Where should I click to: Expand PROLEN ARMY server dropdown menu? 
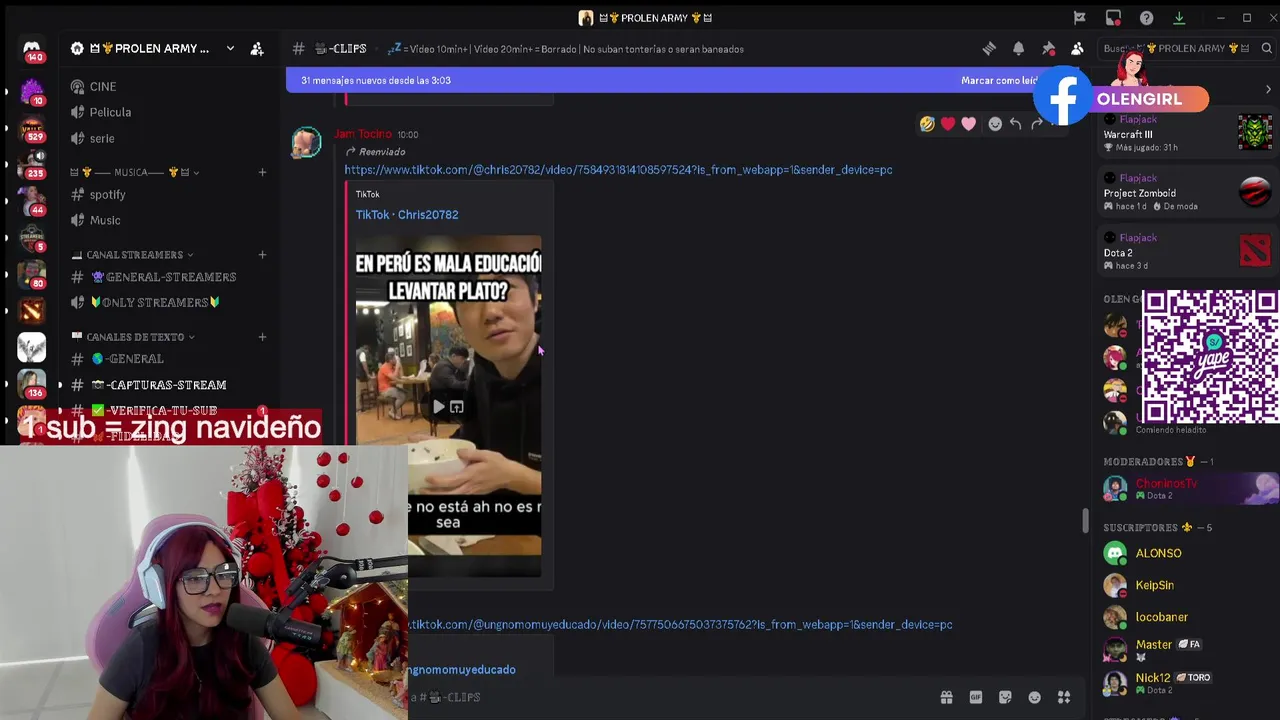pos(230,48)
